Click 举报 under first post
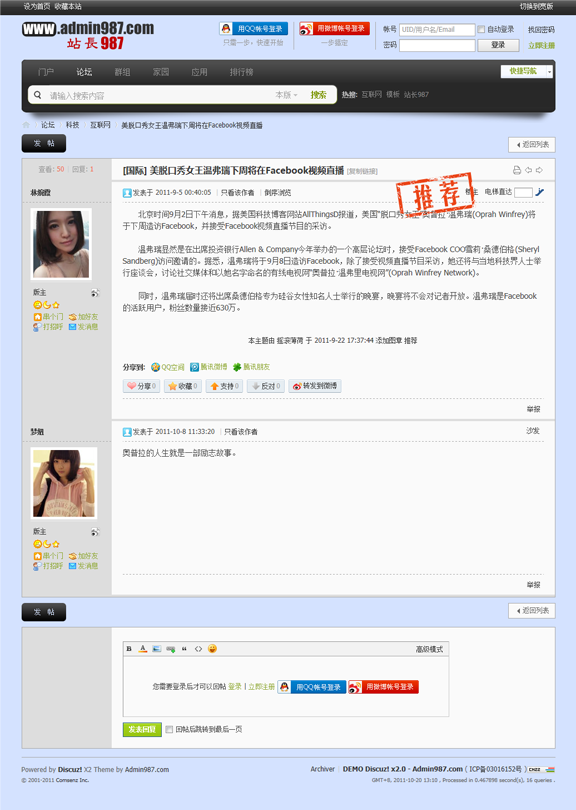576x810 pixels. pyautogui.click(x=534, y=409)
